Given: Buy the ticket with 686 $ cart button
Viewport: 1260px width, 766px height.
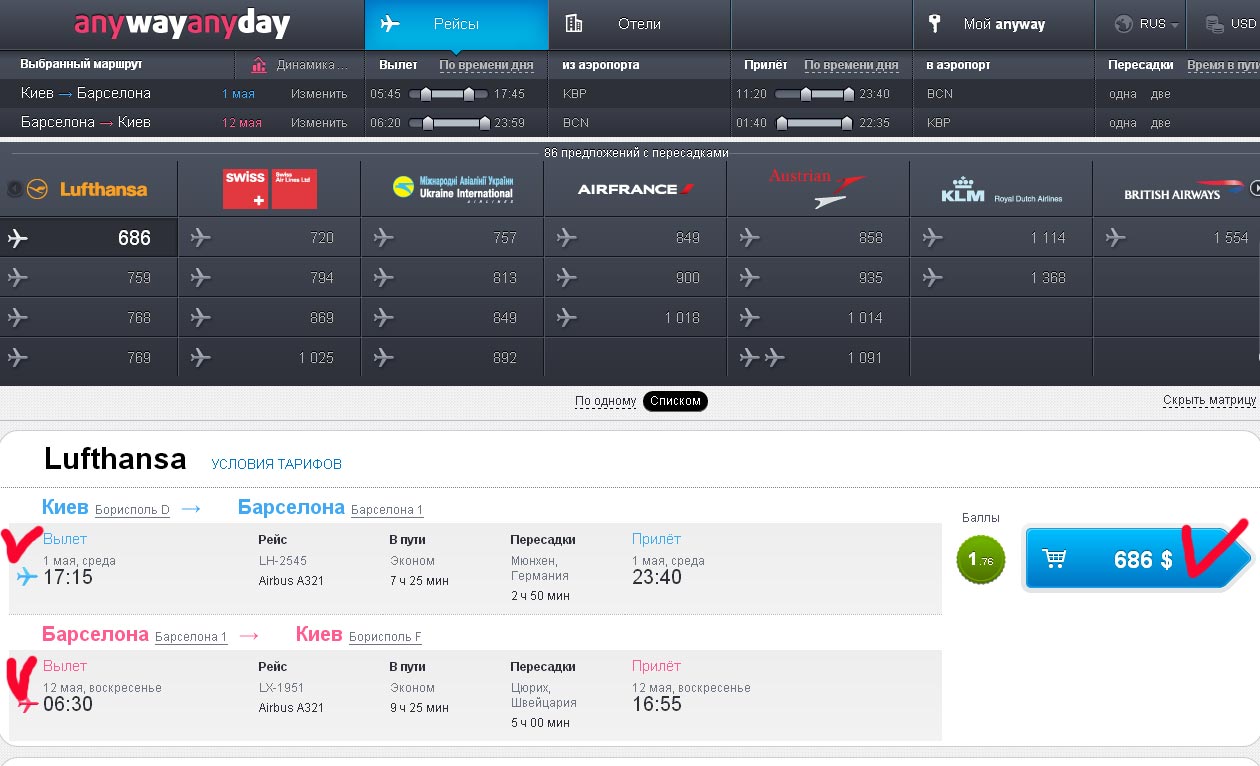Looking at the screenshot, I should pyautogui.click(x=1137, y=559).
